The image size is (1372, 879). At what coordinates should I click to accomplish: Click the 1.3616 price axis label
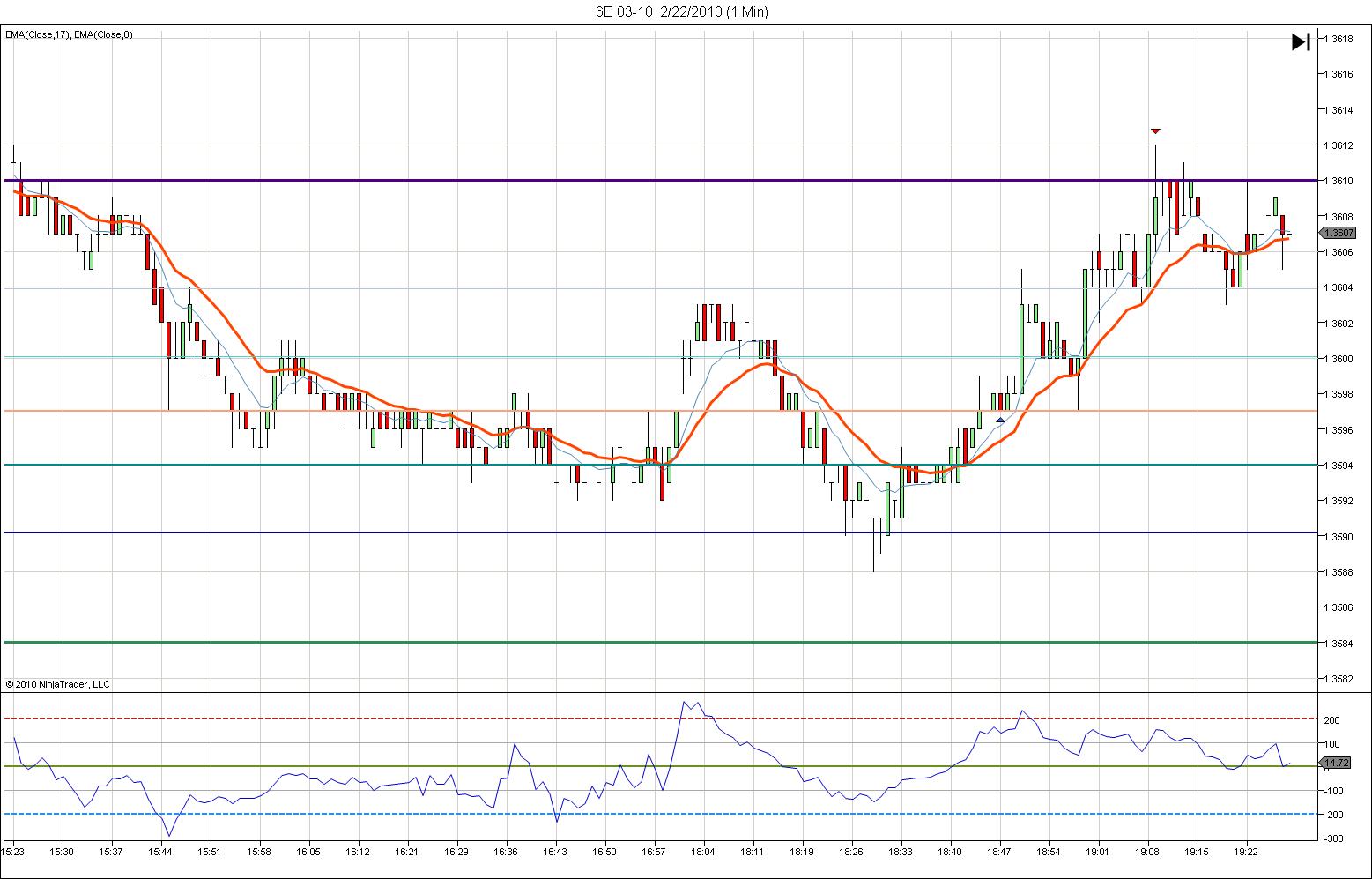(1339, 74)
